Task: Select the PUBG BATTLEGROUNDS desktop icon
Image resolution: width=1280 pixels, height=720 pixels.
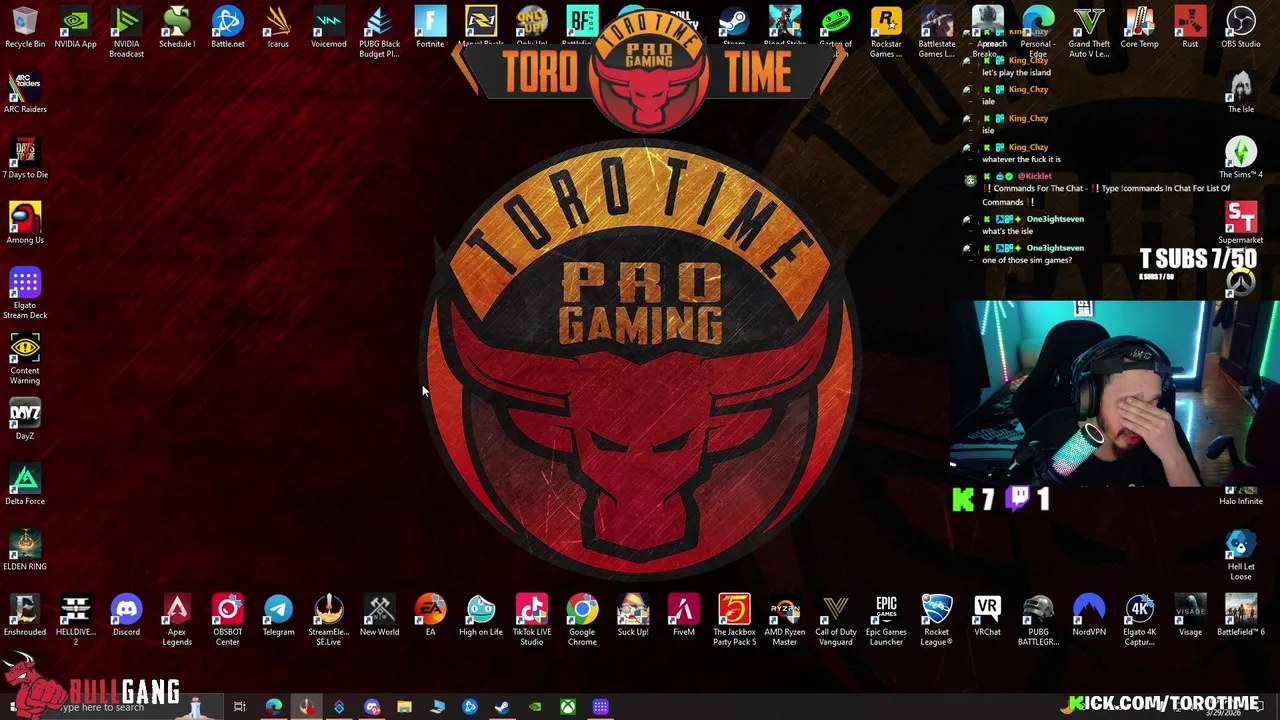Action: point(1038,620)
